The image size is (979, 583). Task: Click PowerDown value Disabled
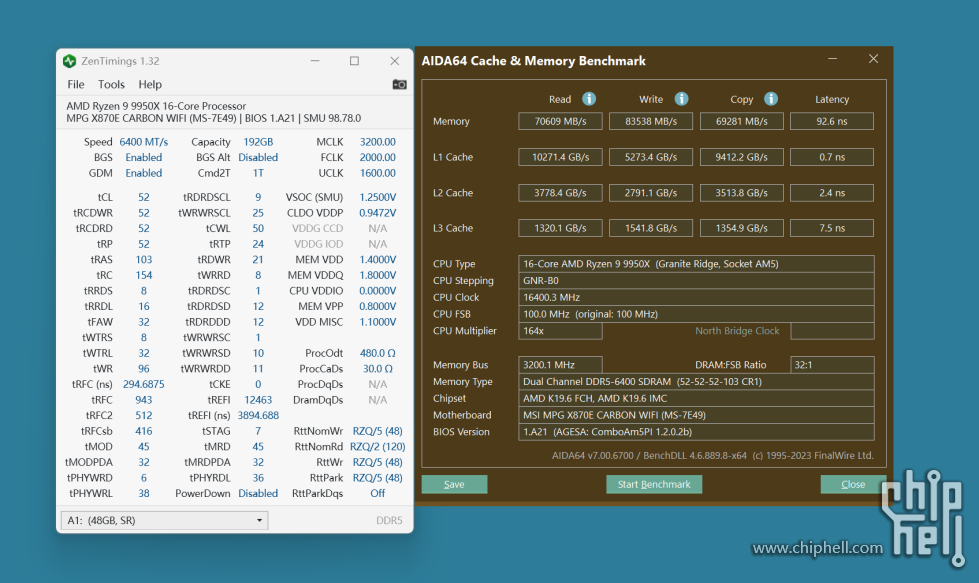point(258,493)
